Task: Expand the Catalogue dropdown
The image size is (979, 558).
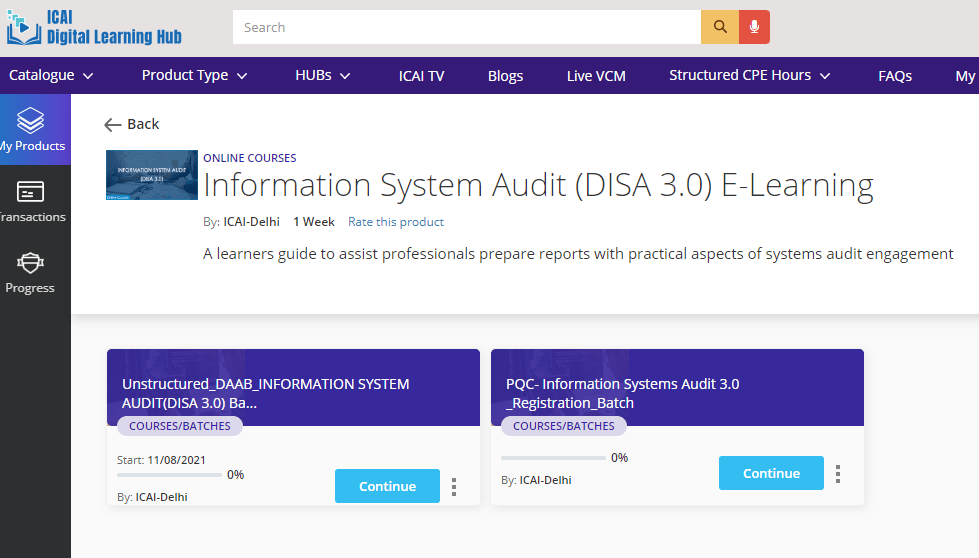Action: point(51,76)
